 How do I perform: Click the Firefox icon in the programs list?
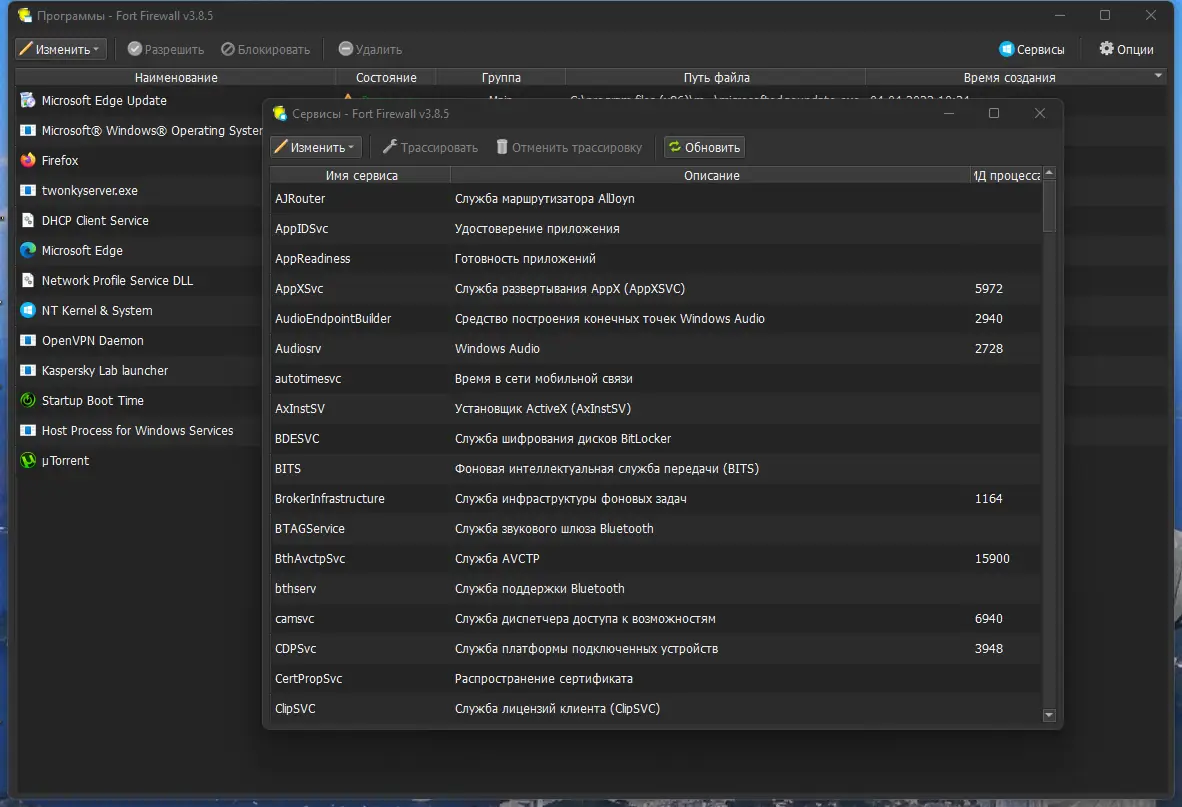tap(28, 160)
